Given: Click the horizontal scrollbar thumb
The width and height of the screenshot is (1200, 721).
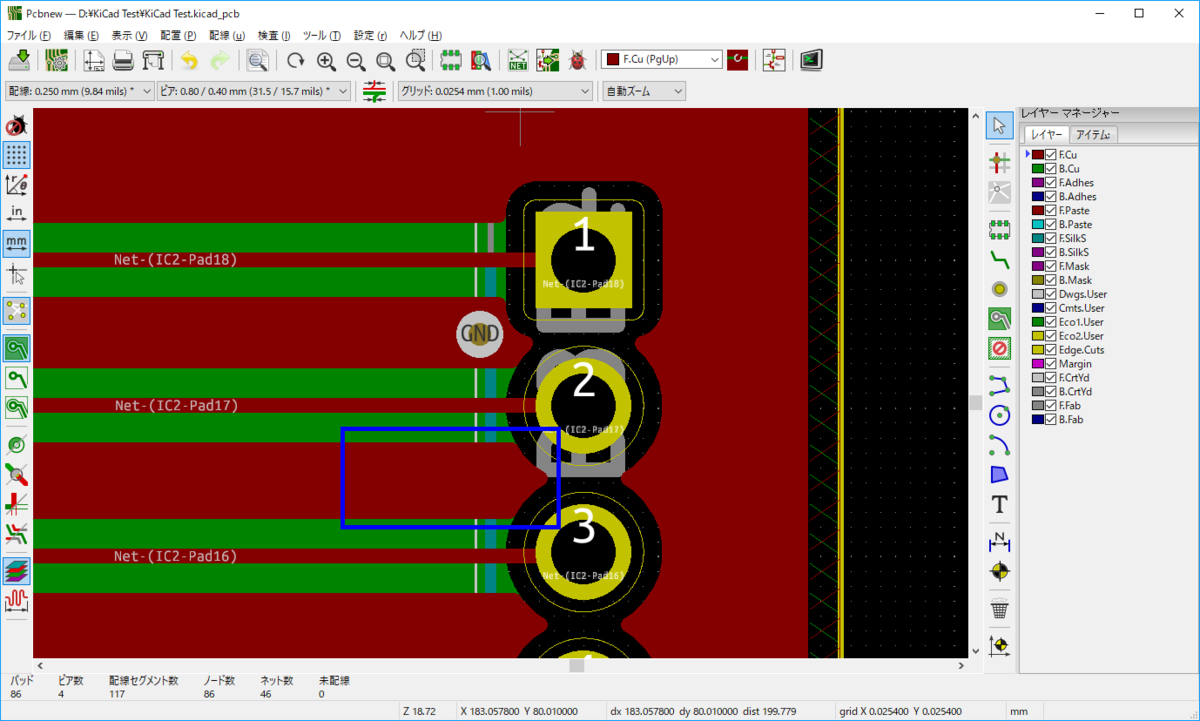Looking at the screenshot, I should point(577,665).
